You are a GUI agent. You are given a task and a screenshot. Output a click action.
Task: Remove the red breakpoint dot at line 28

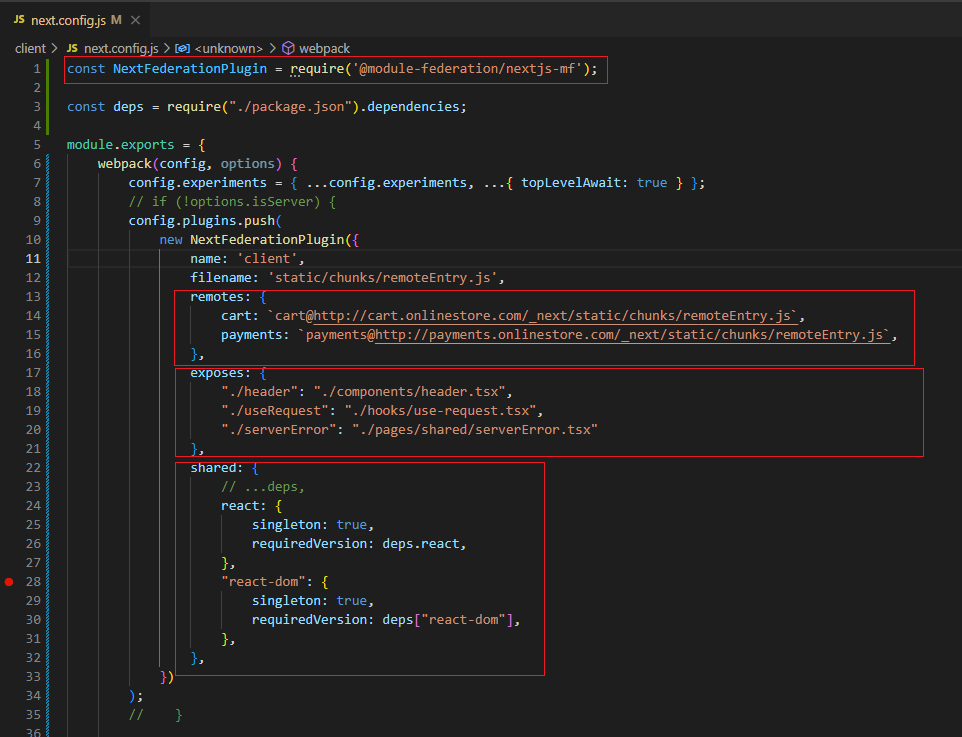(10, 581)
